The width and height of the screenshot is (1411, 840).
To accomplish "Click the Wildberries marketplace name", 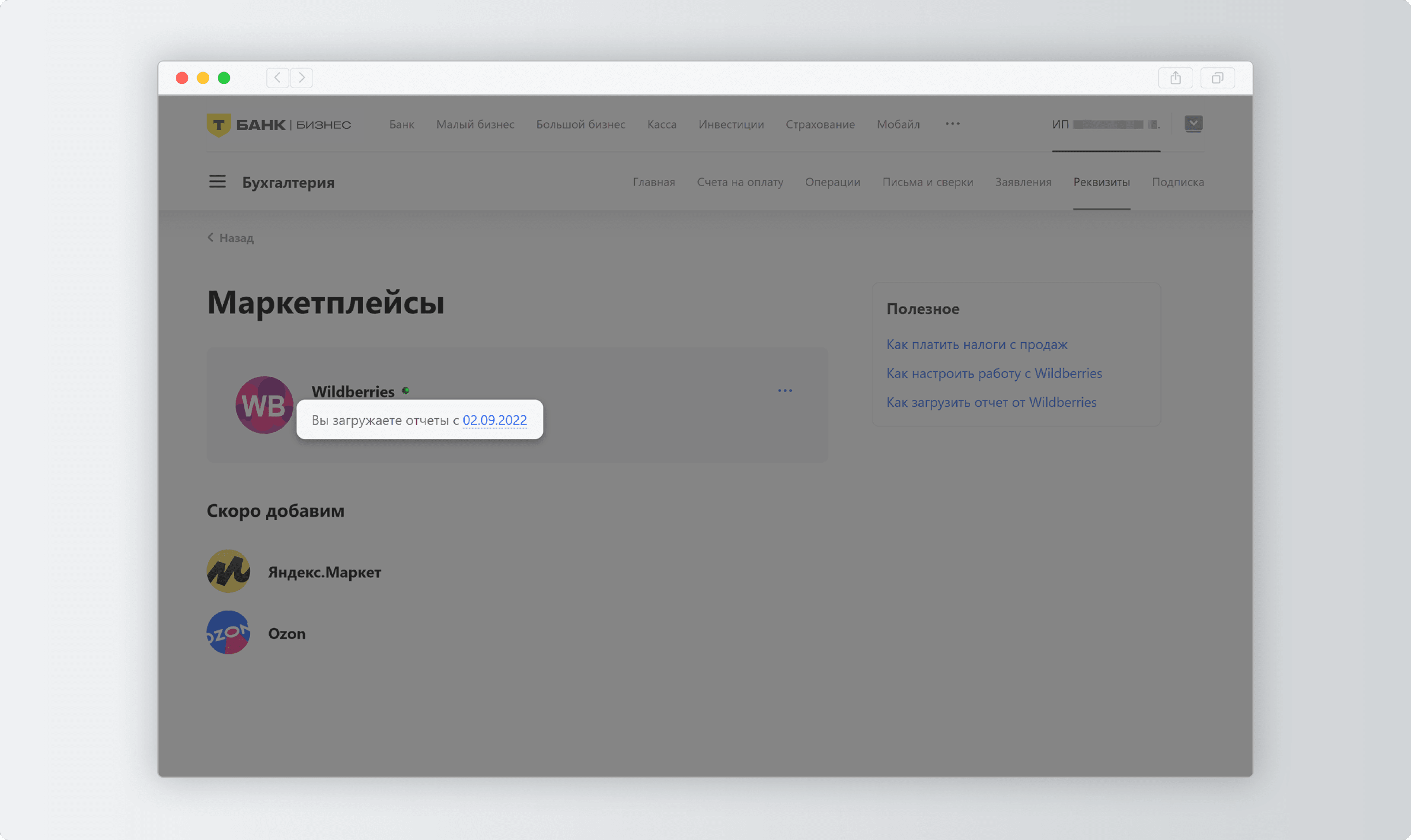I will (x=353, y=391).
